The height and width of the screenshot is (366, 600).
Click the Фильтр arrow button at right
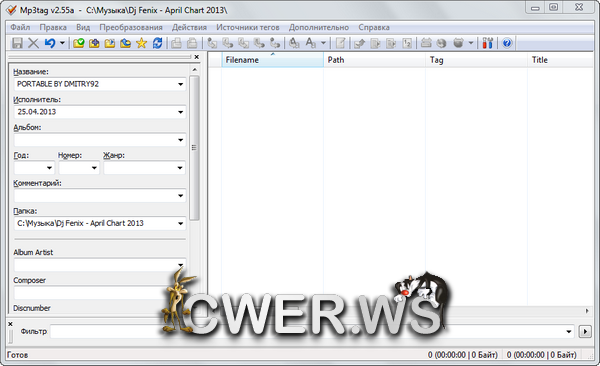click(585, 332)
